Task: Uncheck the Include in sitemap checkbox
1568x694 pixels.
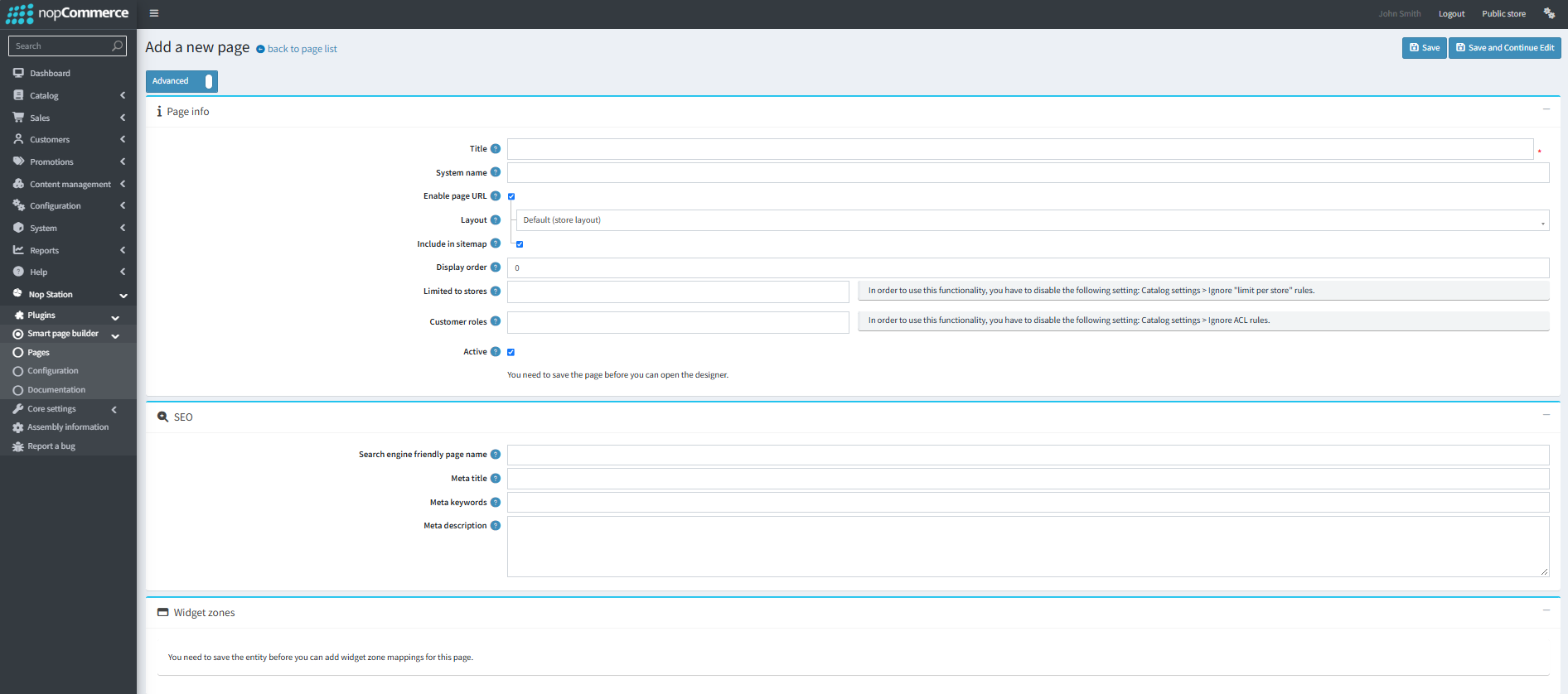Action: coord(520,244)
